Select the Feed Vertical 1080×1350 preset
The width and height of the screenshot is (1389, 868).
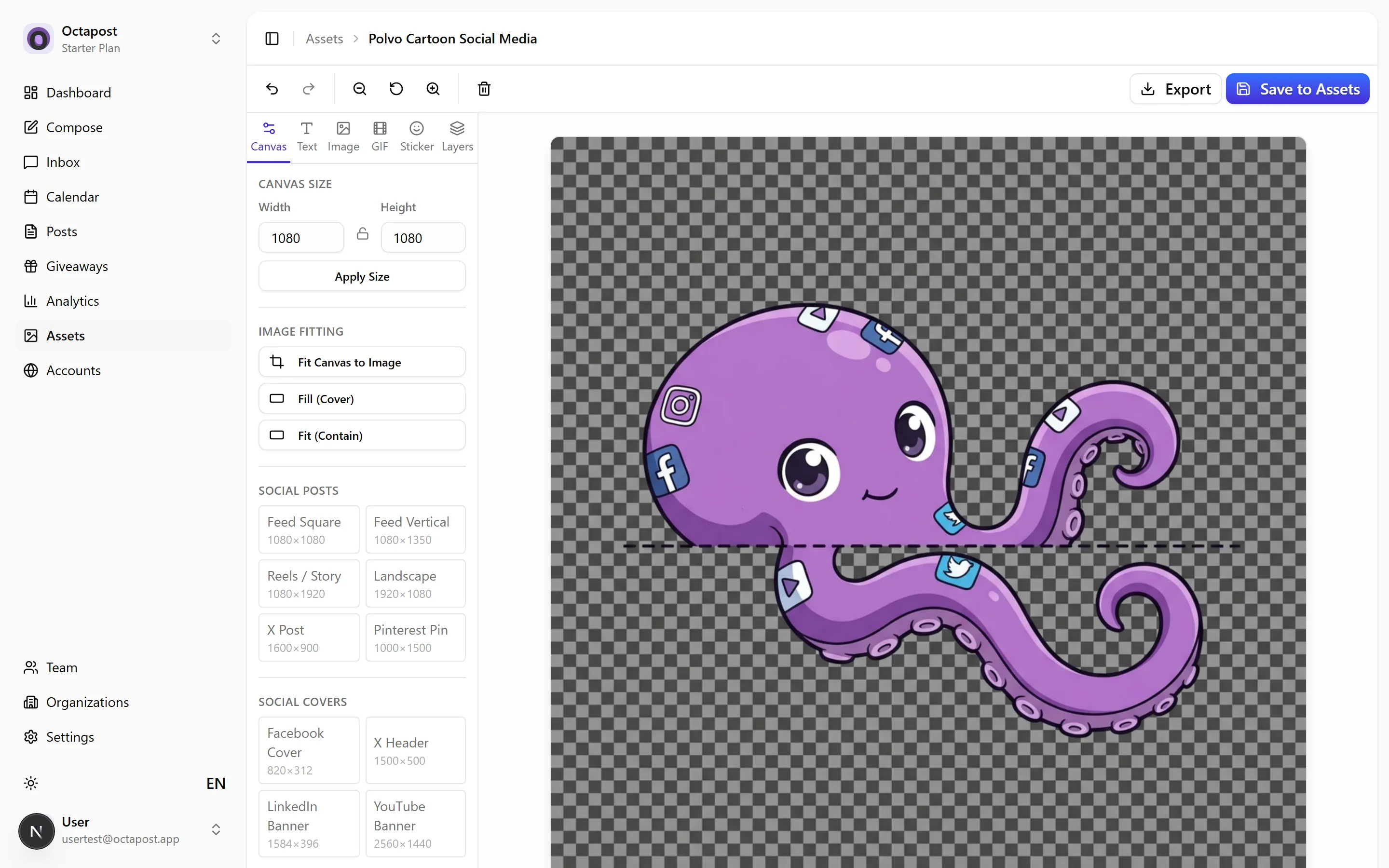[x=416, y=529]
